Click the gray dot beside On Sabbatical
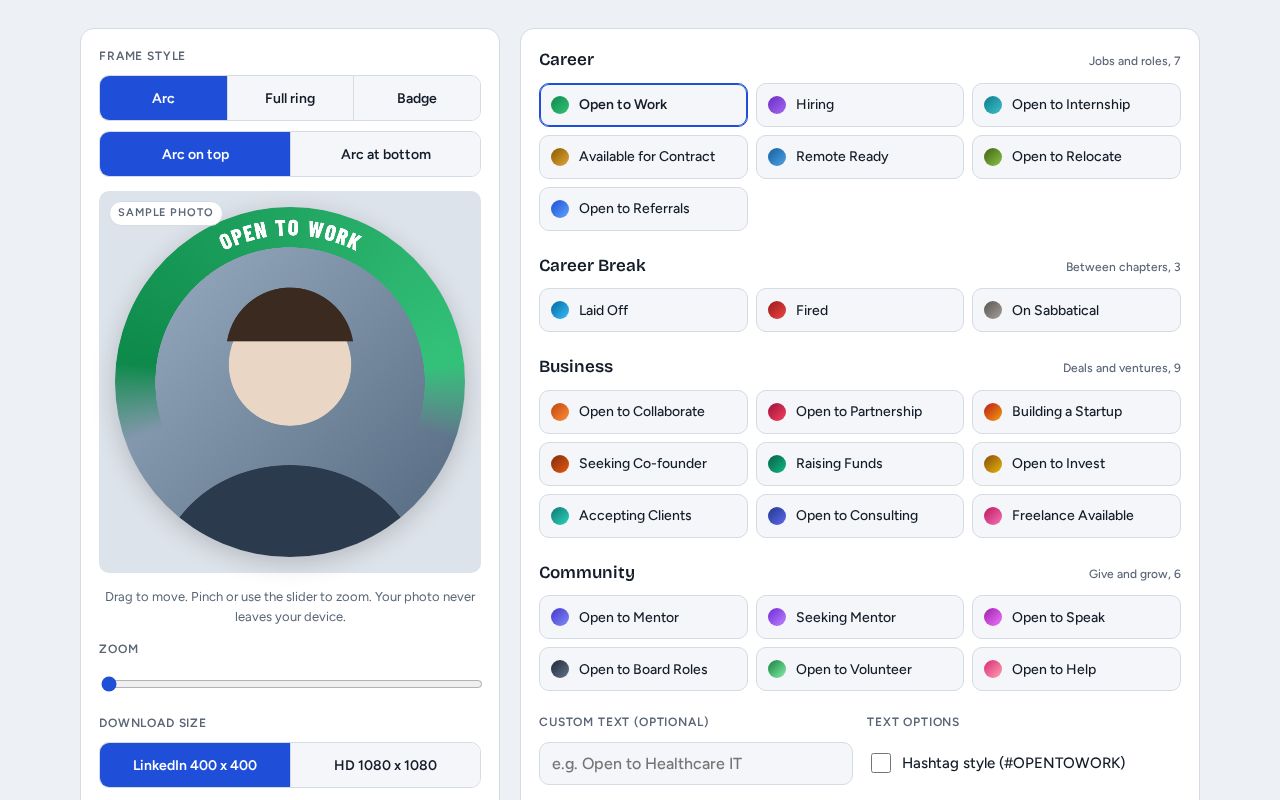 (x=993, y=310)
